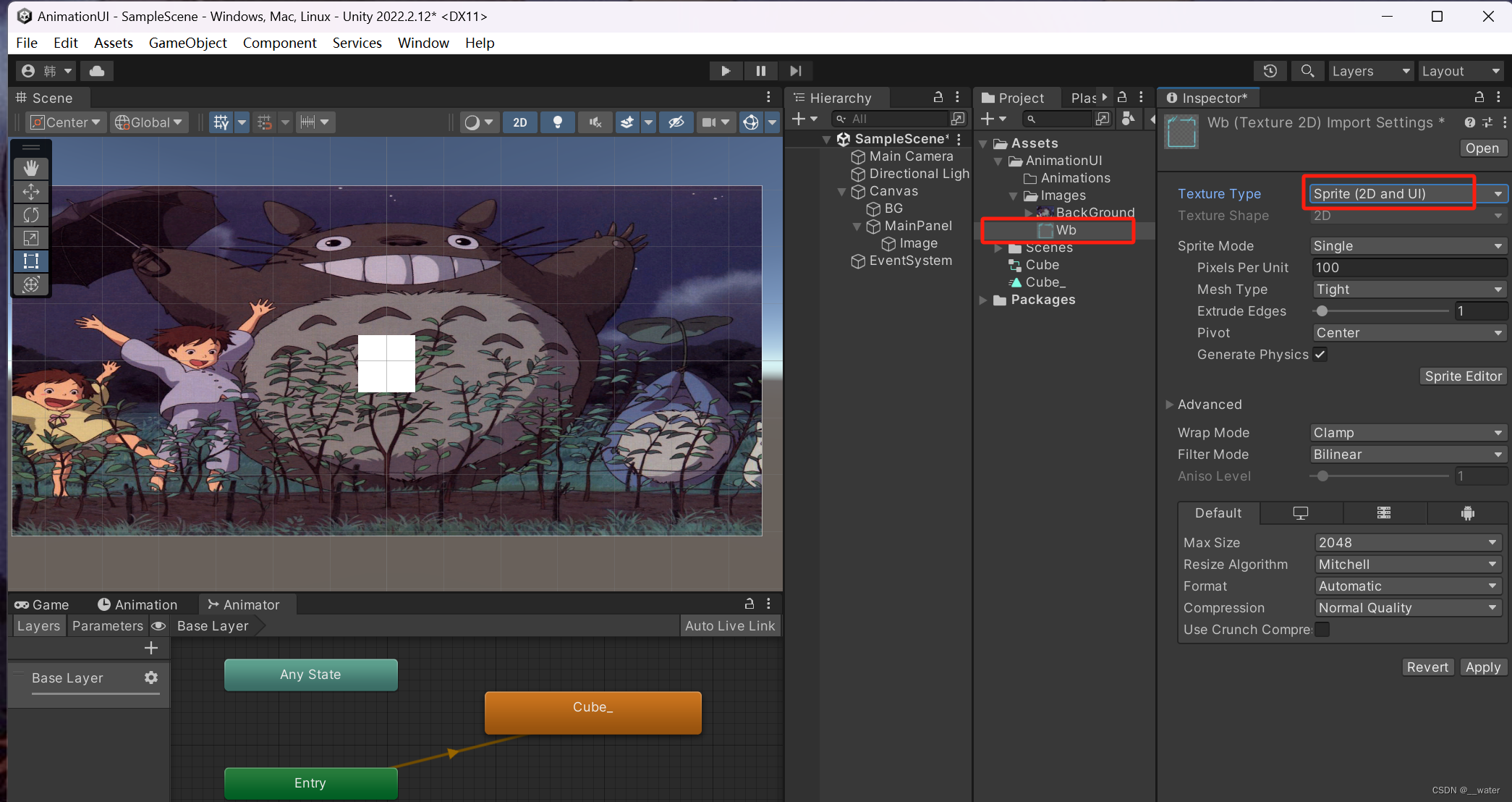Click the Pause button
This screenshot has width=1512, height=802.
pyautogui.click(x=761, y=71)
